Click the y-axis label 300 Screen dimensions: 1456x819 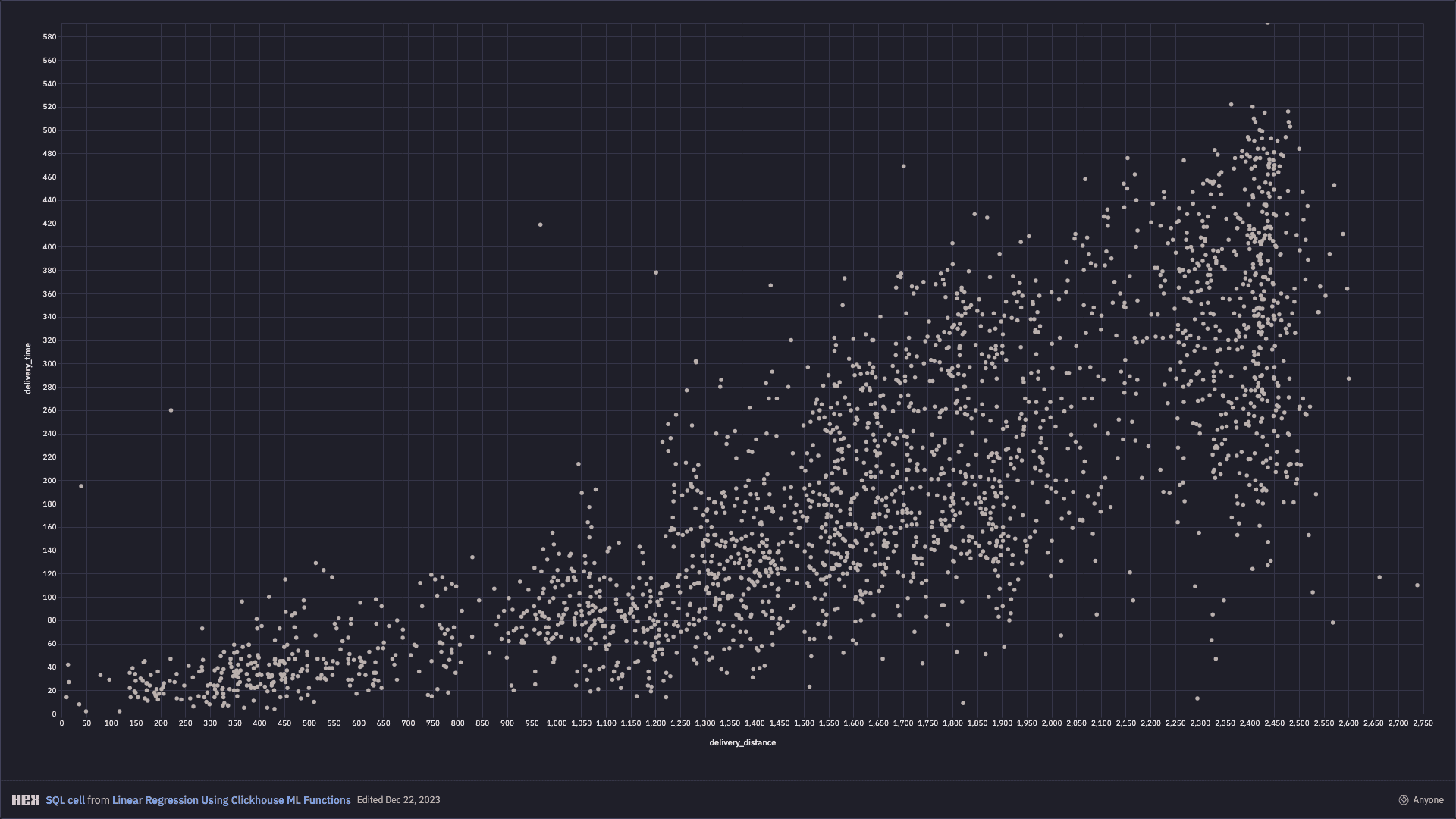(49, 364)
